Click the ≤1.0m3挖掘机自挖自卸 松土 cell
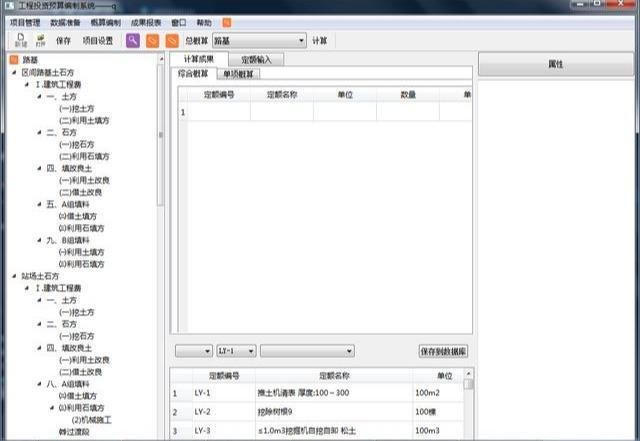 coord(334,430)
